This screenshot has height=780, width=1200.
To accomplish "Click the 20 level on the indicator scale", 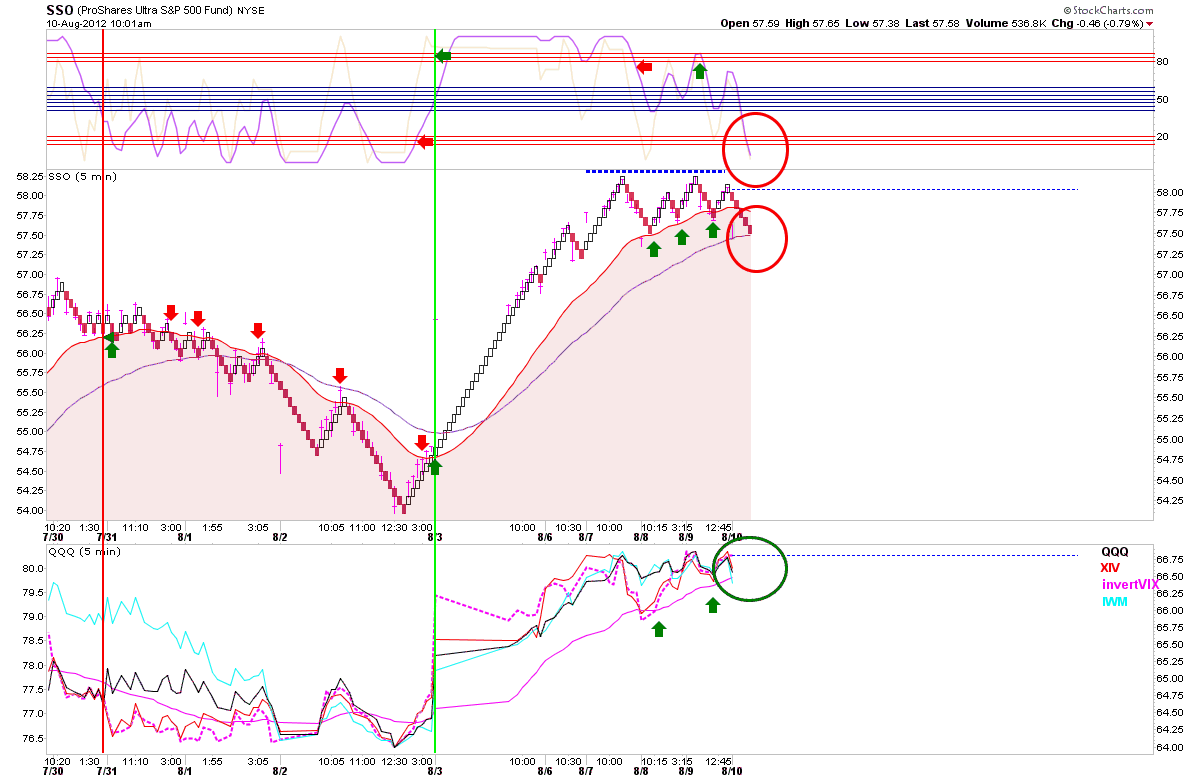I will [1163, 137].
